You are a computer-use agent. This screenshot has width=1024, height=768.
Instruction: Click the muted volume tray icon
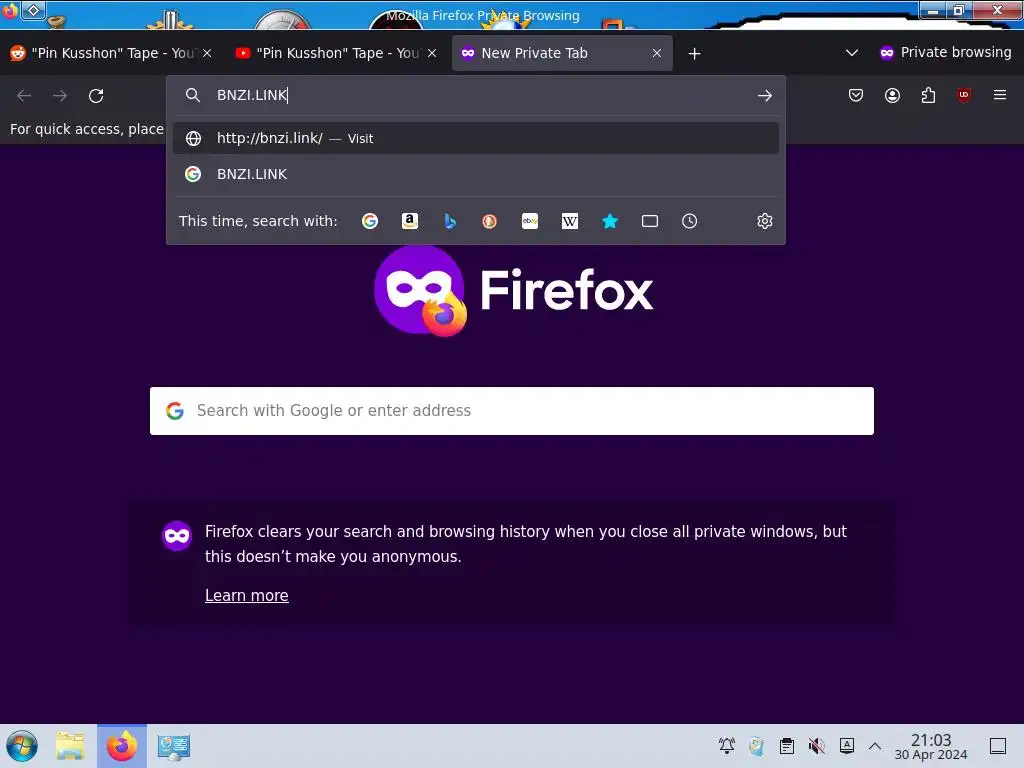[816, 746]
